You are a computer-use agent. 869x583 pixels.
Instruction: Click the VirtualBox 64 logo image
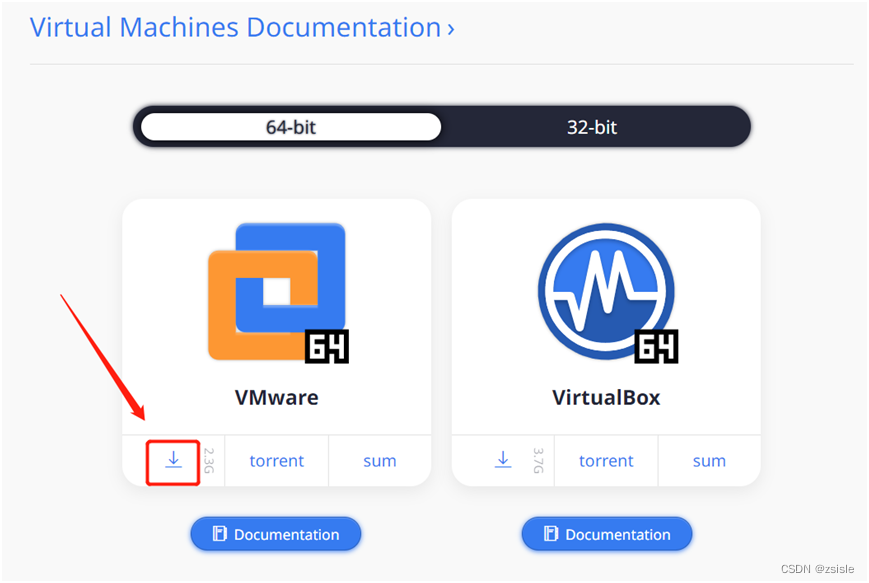[x=607, y=293]
